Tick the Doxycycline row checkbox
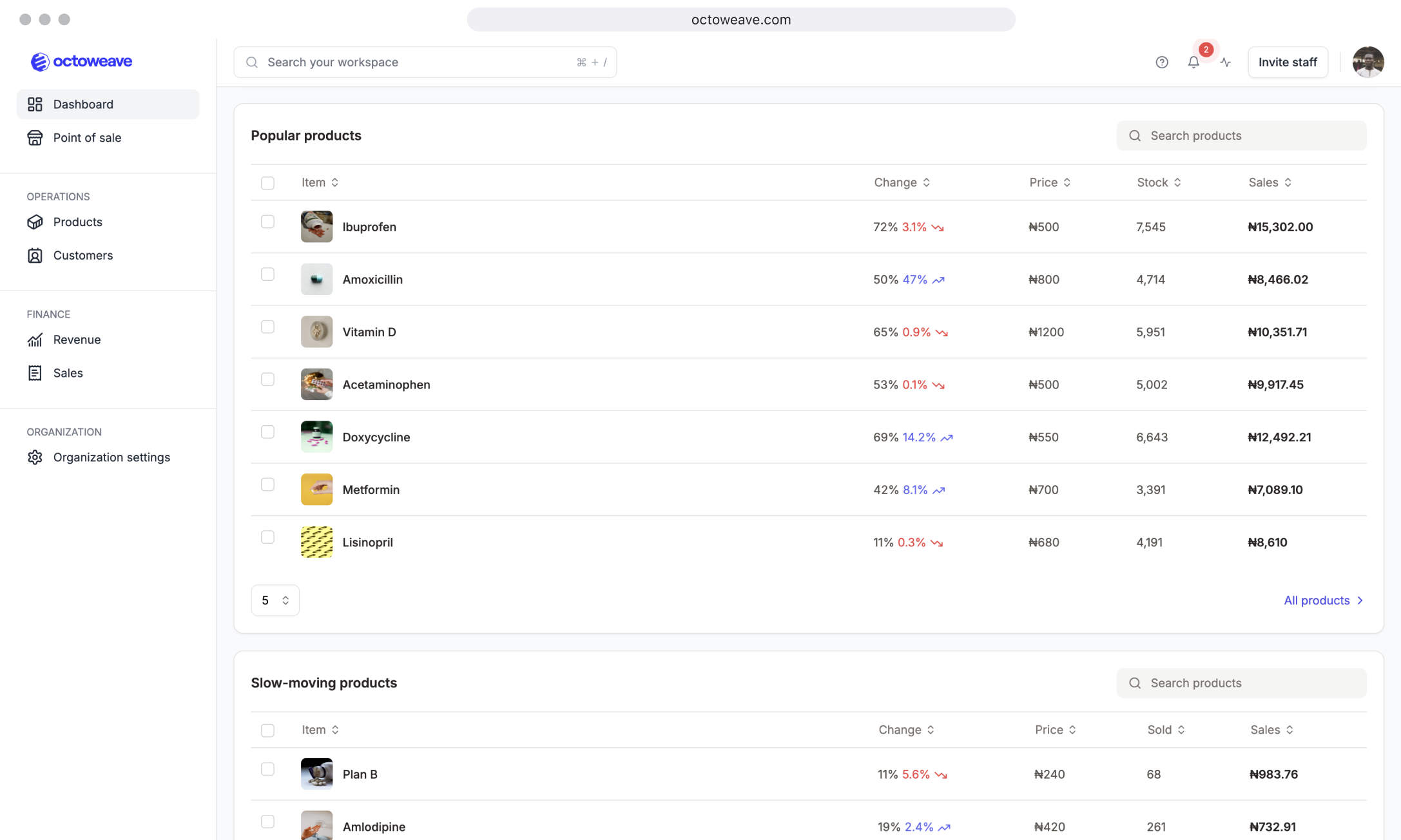This screenshot has width=1401, height=840. coord(267,432)
